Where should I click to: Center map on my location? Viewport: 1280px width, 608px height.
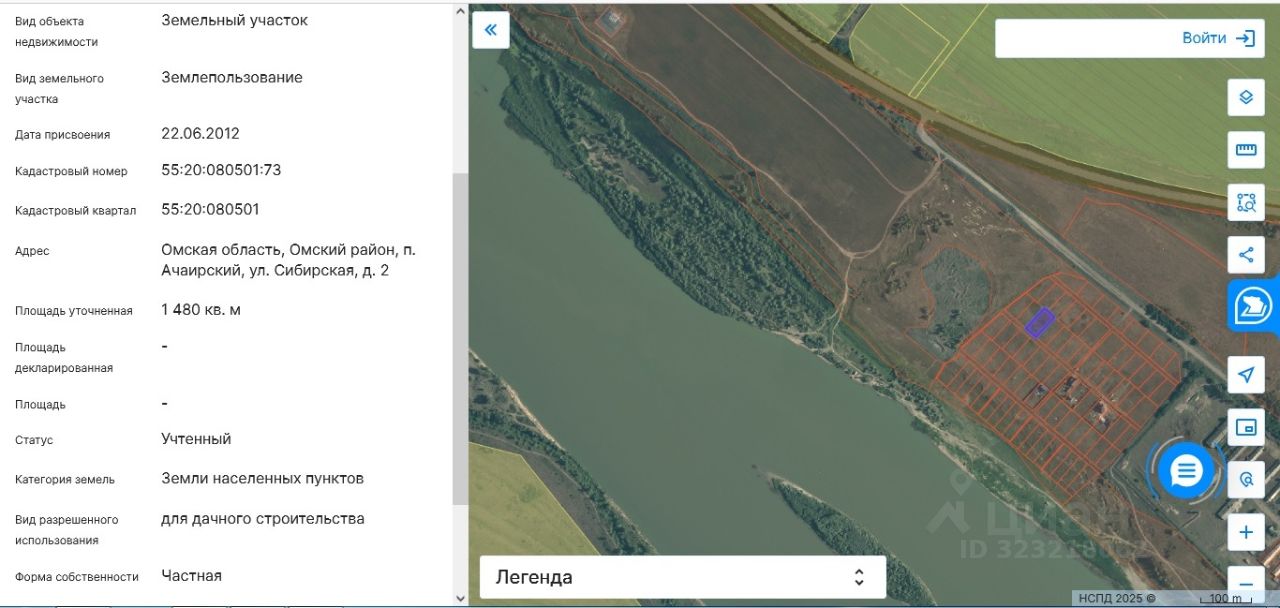1246,375
